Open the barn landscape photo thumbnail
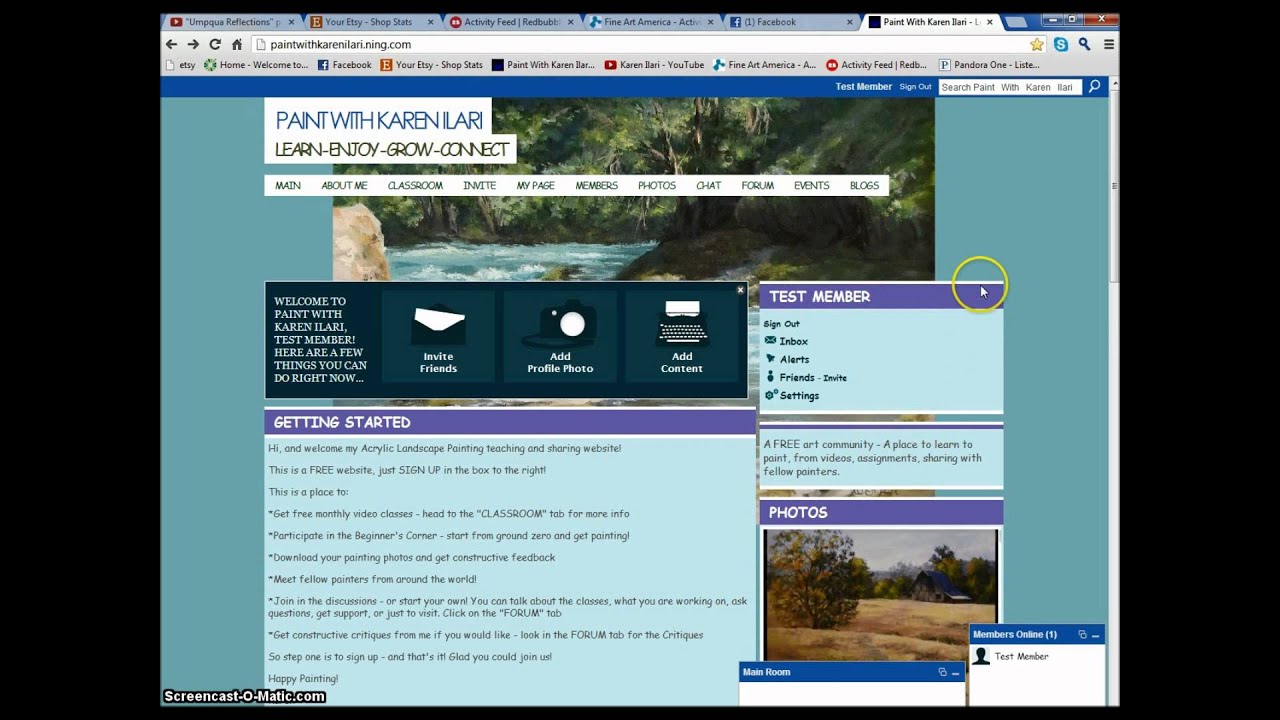This screenshot has height=720, width=1280. (x=880, y=595)
